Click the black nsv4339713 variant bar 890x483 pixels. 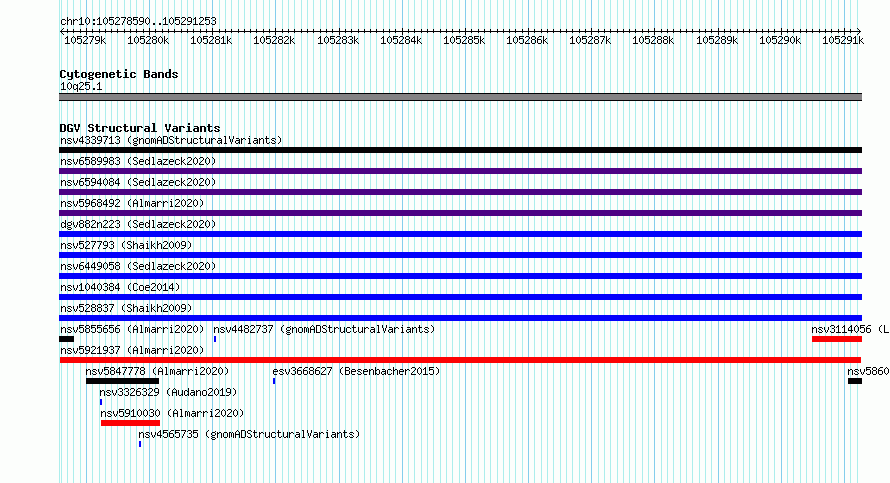click(460, 150)
